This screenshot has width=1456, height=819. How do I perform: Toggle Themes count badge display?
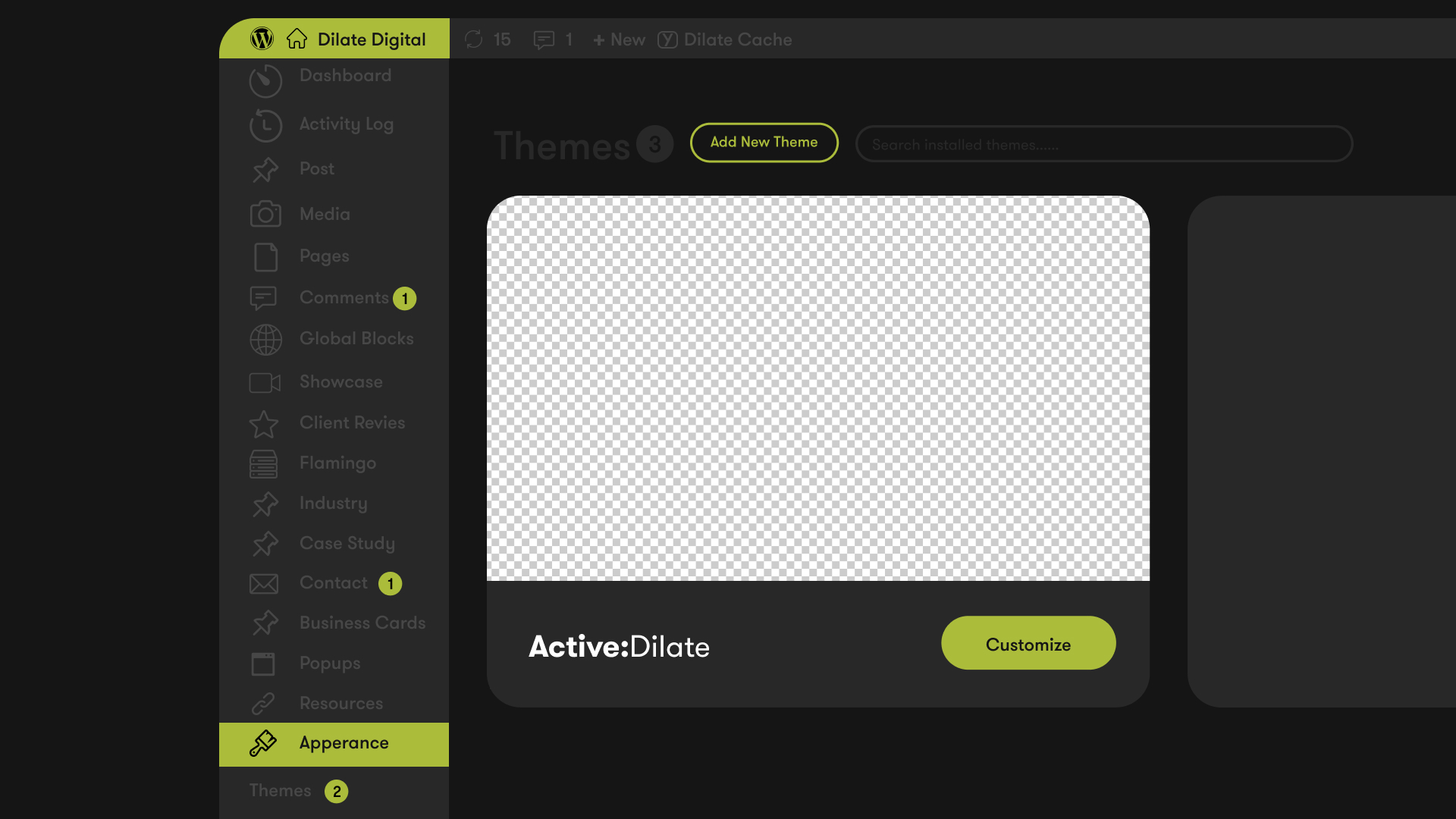(336, 790)
